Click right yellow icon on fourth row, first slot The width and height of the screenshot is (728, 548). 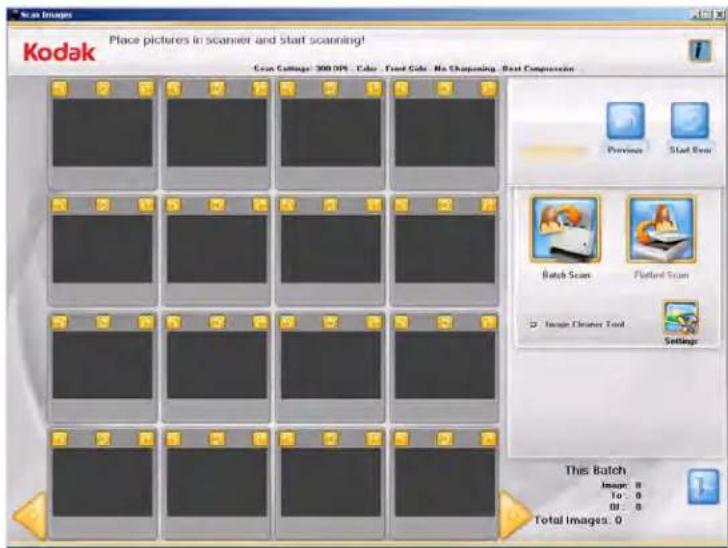[146, 438]
